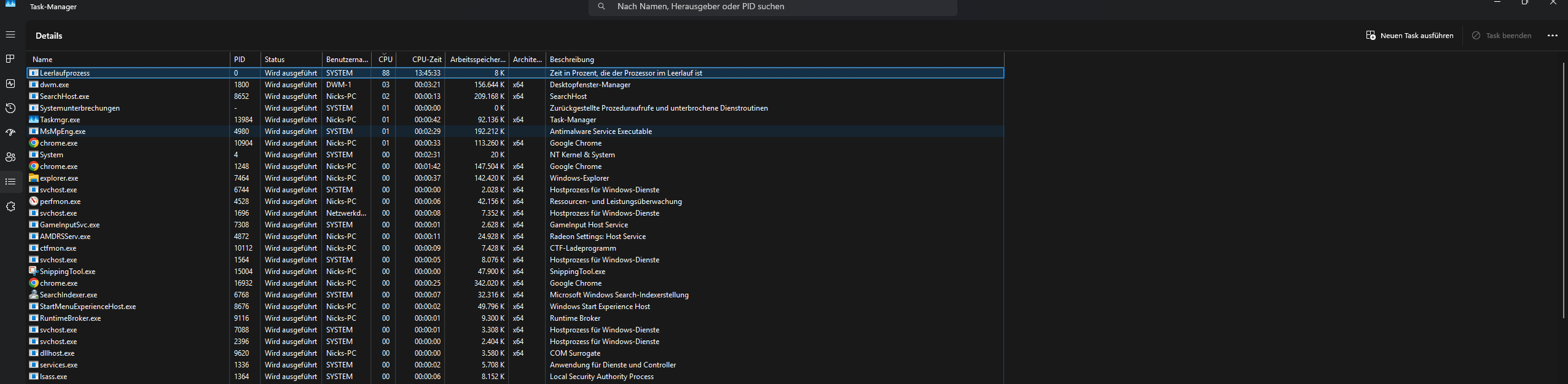Select svchost.exe with PID 6744
Screen dimensions: 1568x384
(58, 190)
